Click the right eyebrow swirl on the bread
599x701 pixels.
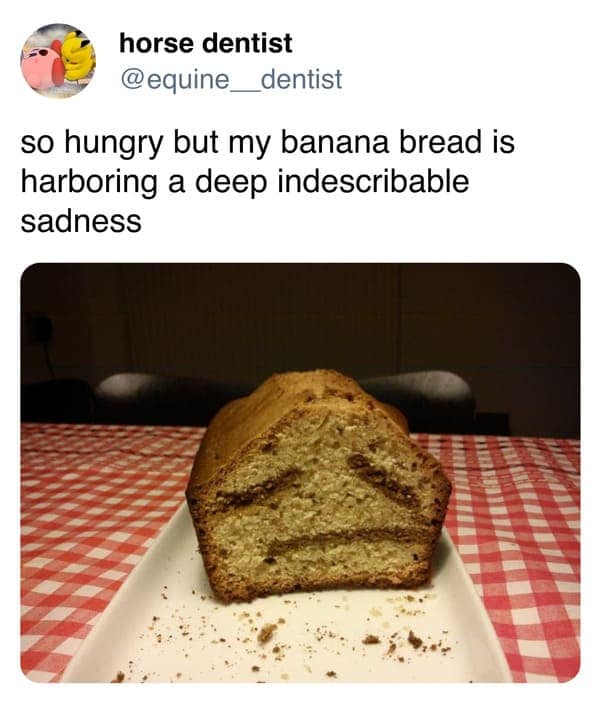click(384, 478)
